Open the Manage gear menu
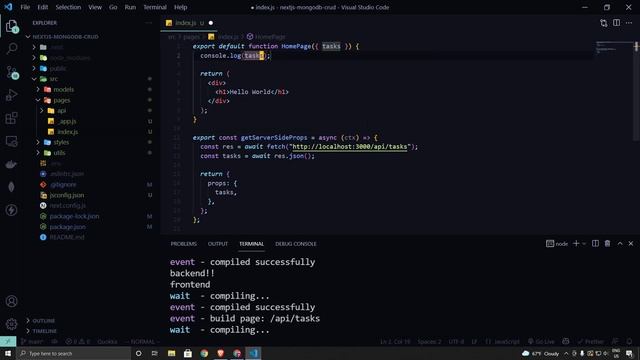The width and height of the screenshot is (640, 360). tap(11, 324)
